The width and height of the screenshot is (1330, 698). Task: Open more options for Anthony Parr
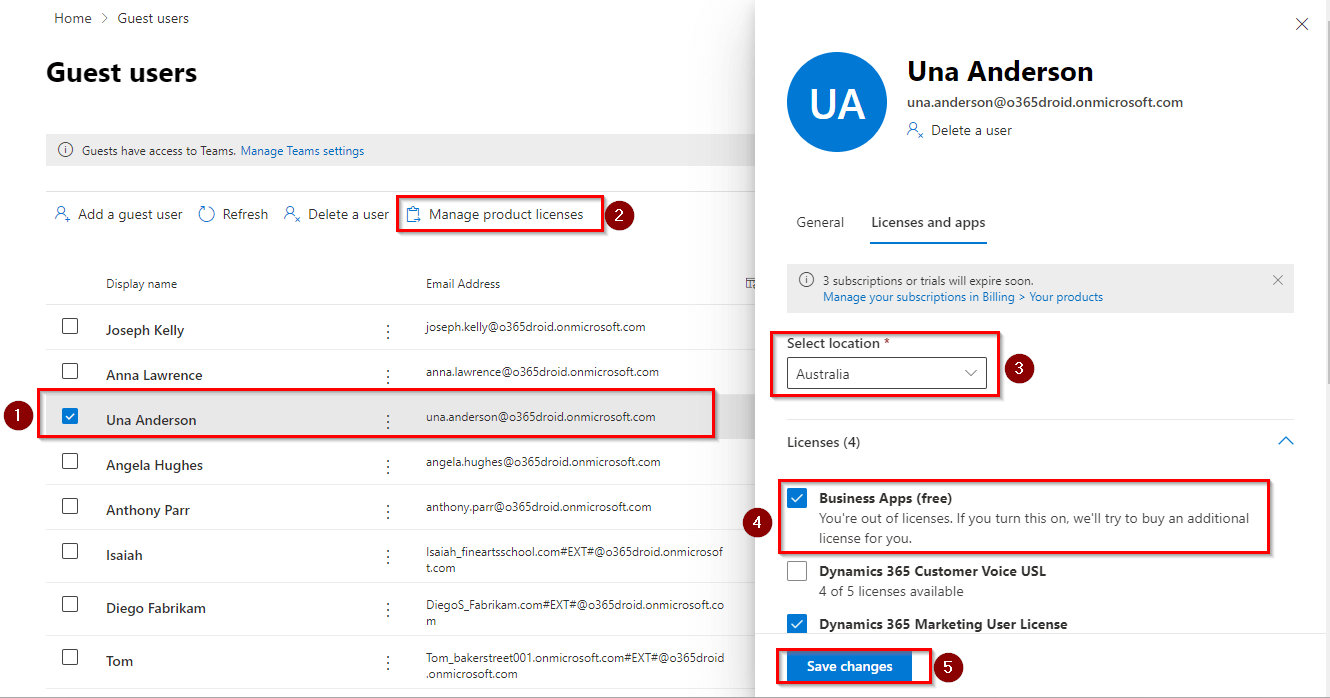[x=388, y=511]
